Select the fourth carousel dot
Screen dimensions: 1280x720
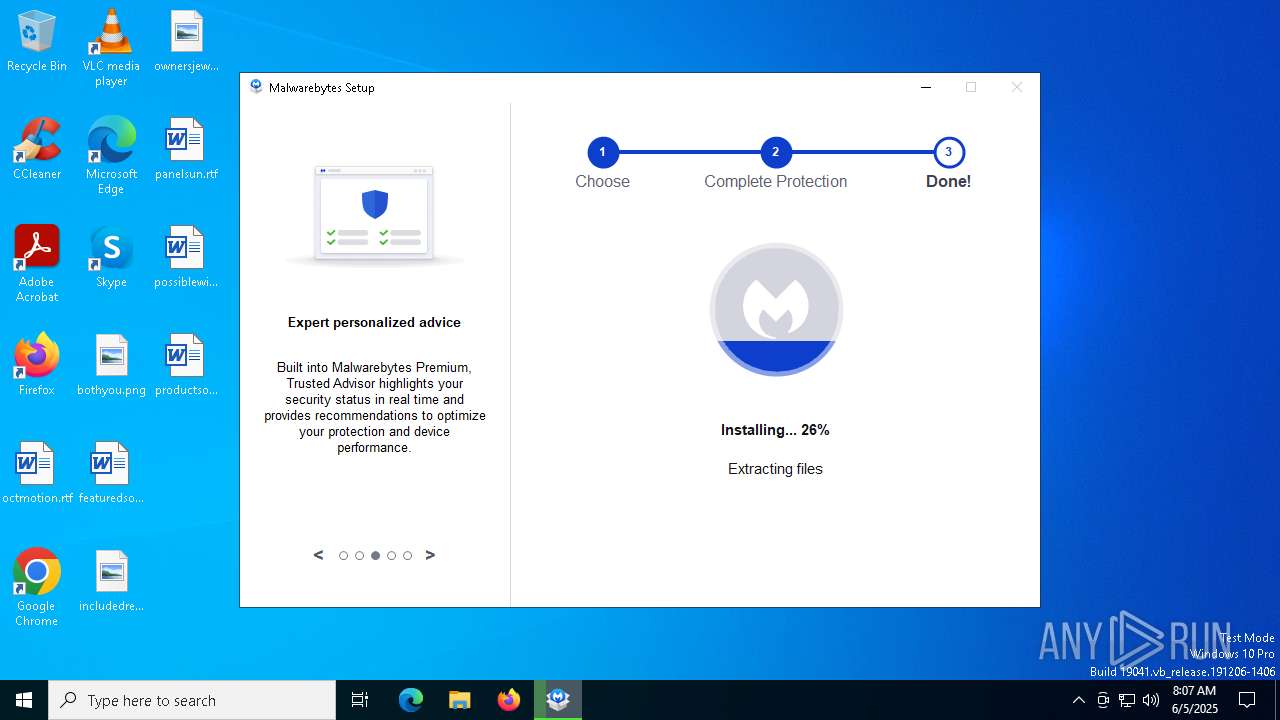click(x=391, y=556)
